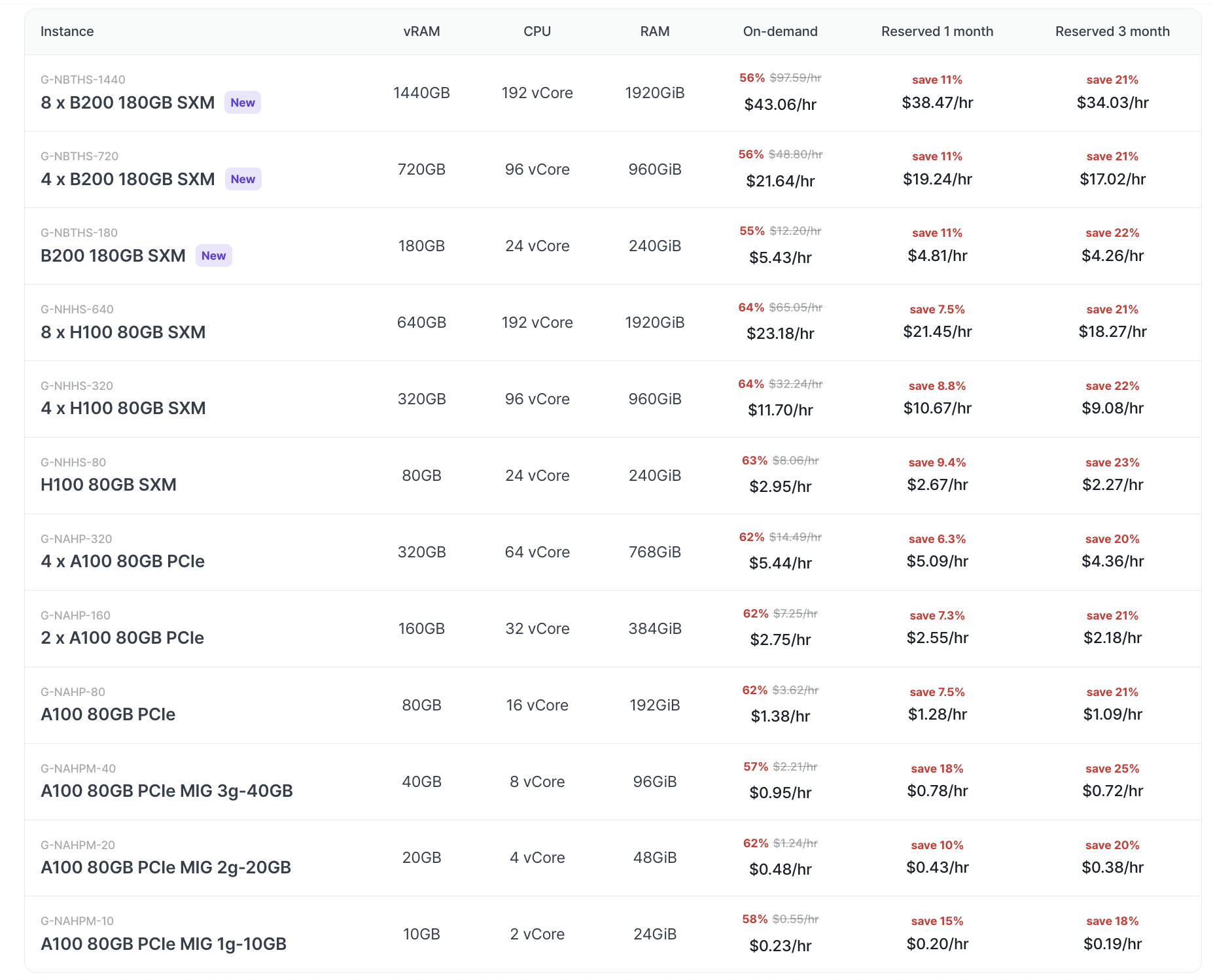Click the $43.06/hr on-demand price
1213x980 pixels.
[x=780, y=105]
